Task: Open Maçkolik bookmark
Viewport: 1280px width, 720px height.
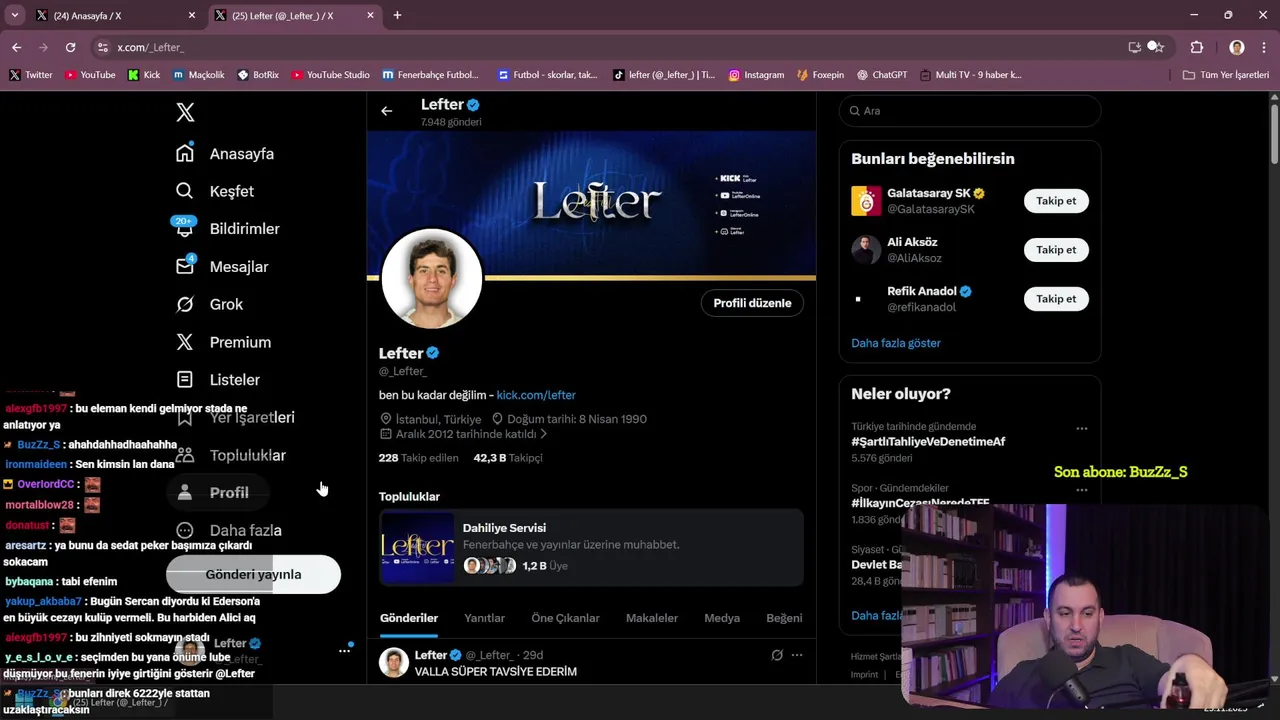Action: [198, 75]
